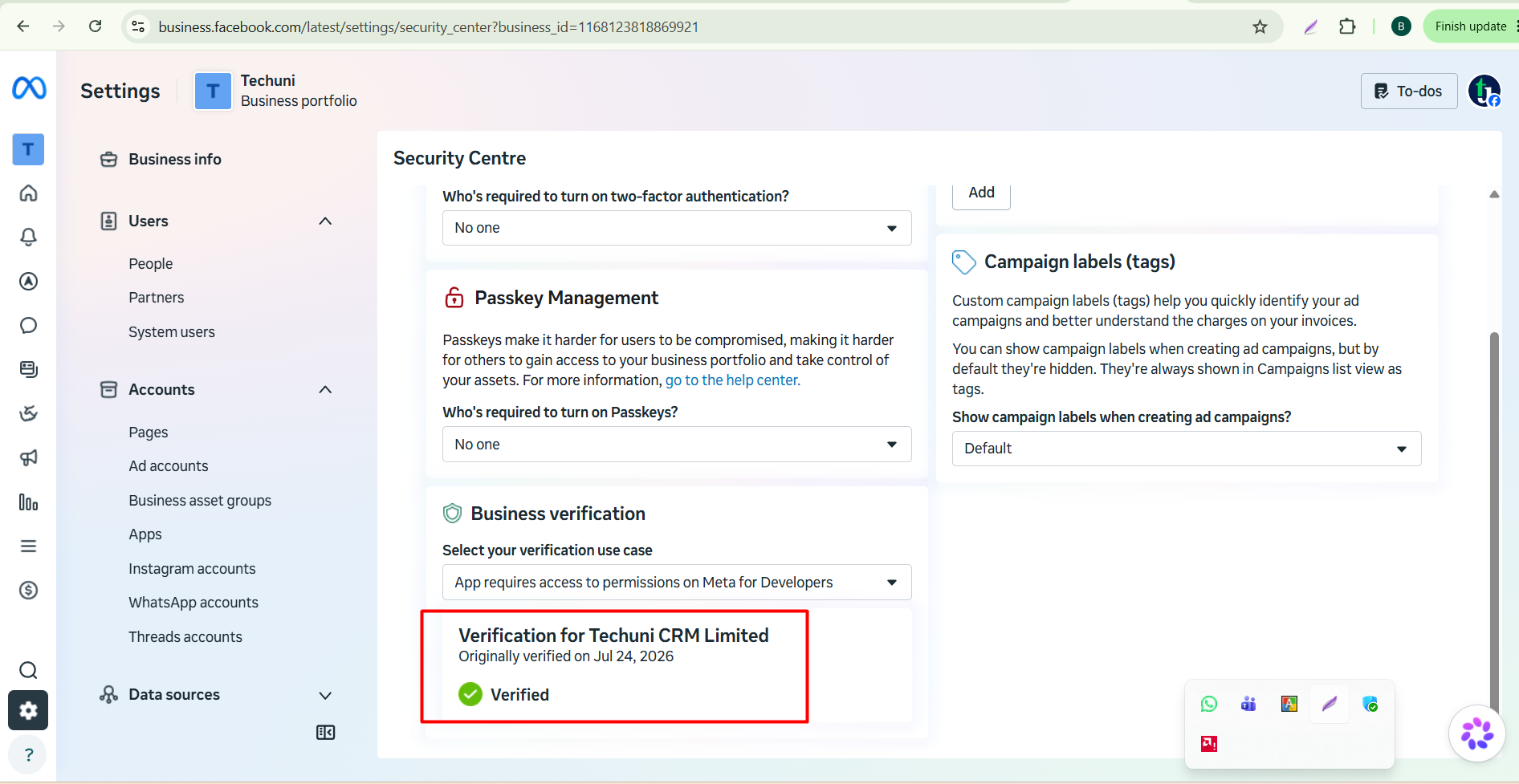Open Billing dollar icon in rail

(x=28, y=591)
